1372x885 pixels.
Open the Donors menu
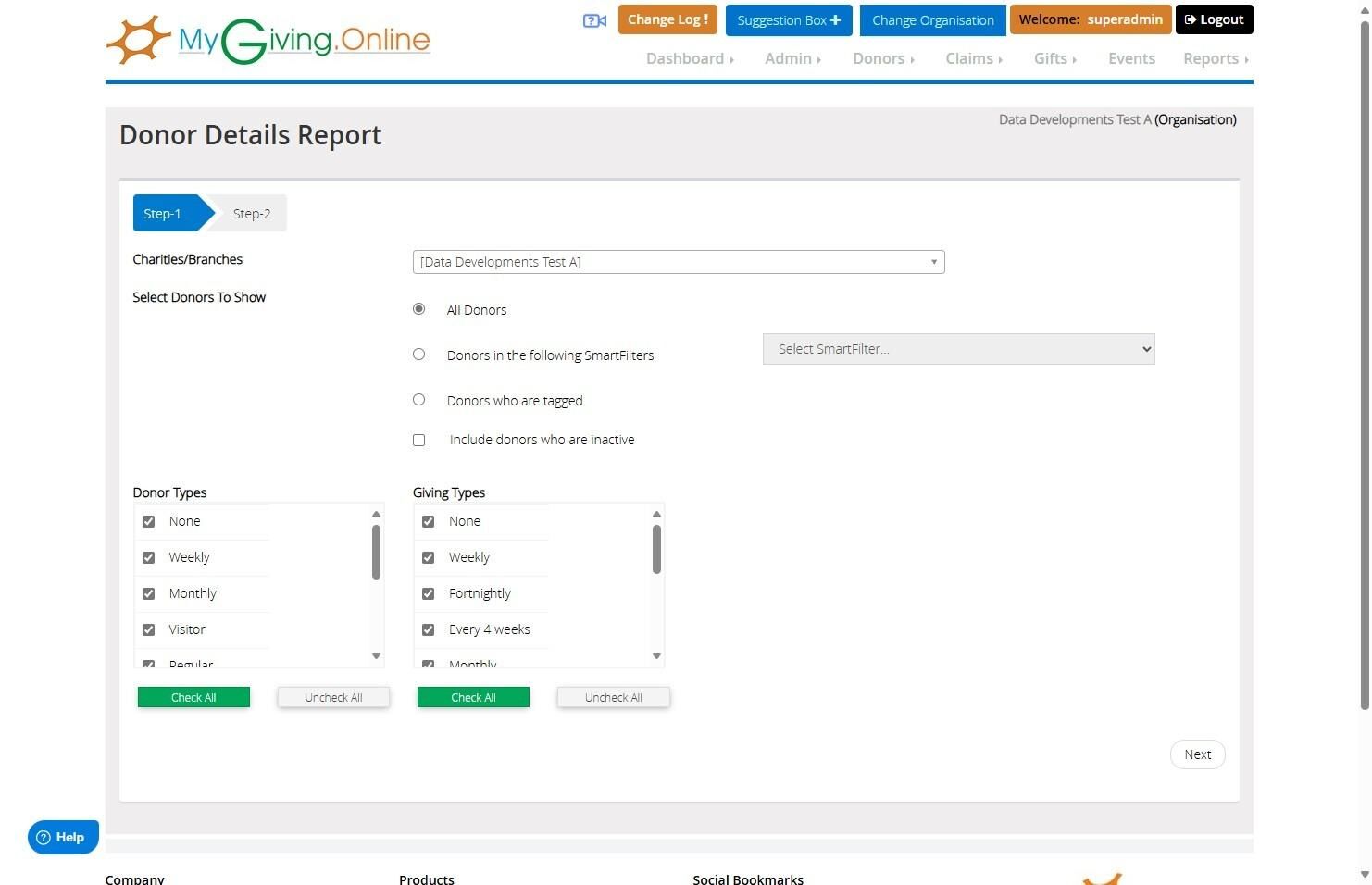pyautogui.click(x=883, y=58)
